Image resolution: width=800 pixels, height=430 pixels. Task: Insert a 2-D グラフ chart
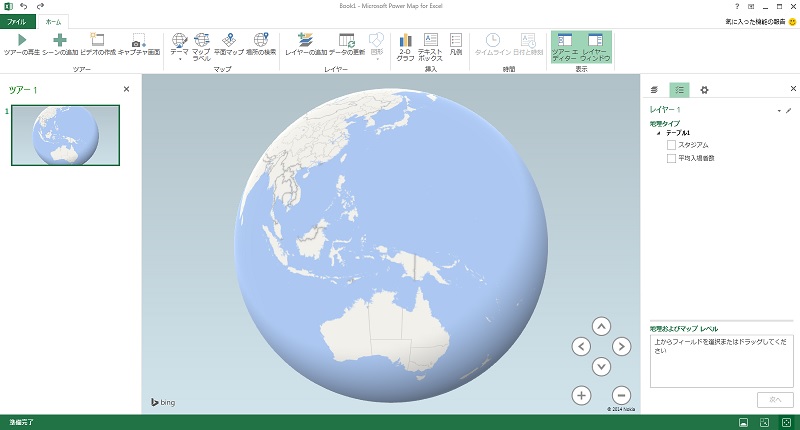(x=405, y=47)
